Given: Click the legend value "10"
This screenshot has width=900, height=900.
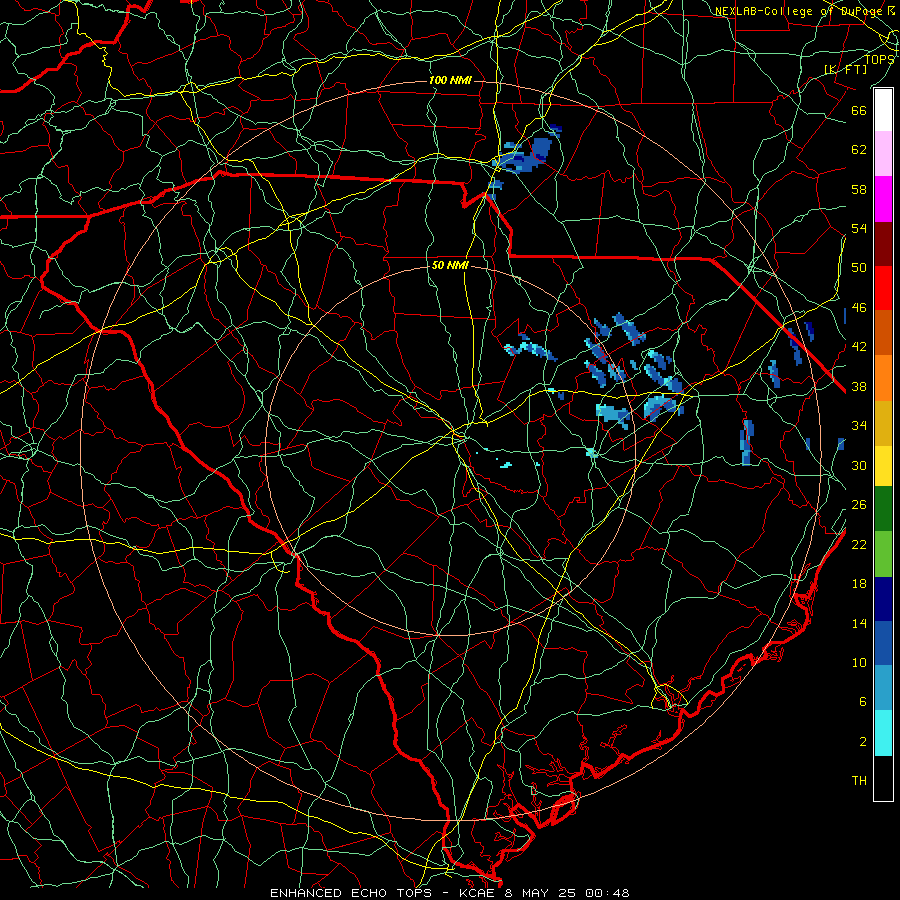Looking at the screenshot, I should coord(859,662).
